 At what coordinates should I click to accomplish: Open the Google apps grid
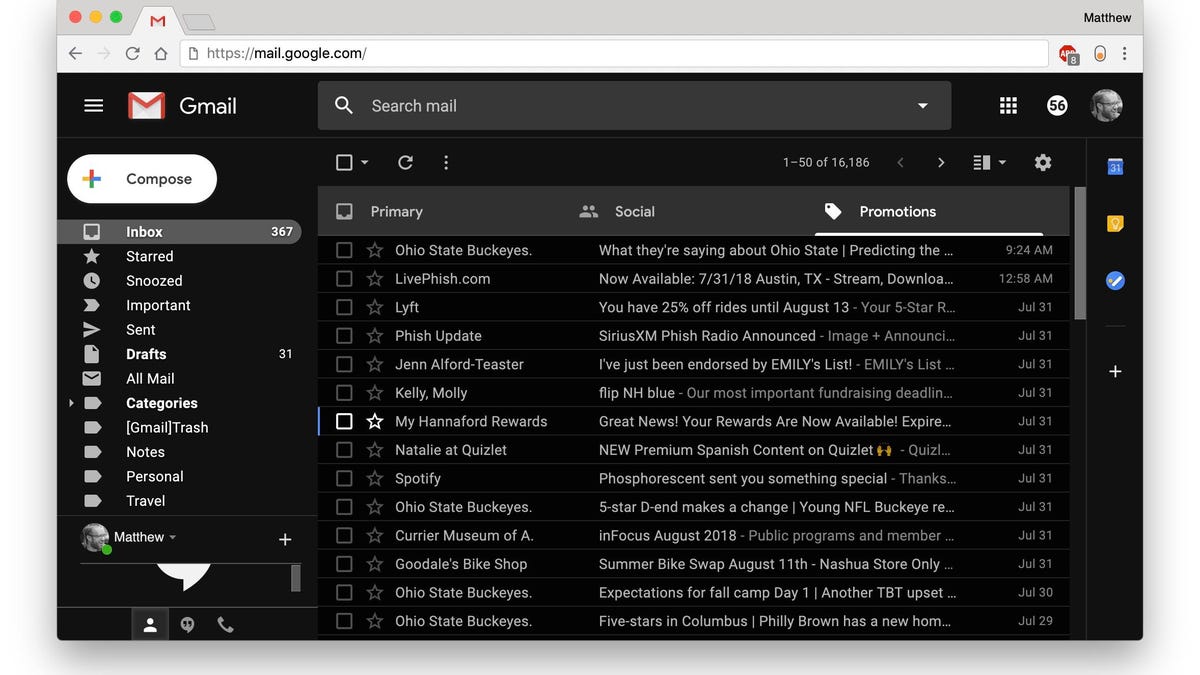pyautogui.click(x=1008, y=104)
